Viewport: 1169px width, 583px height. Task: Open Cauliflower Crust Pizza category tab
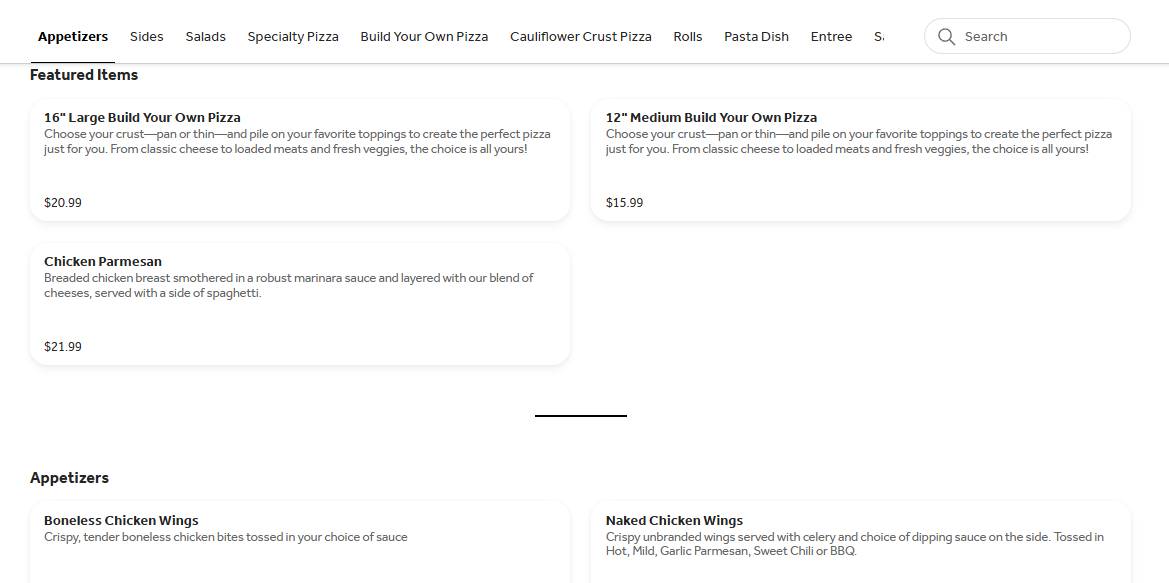[581, 37]
